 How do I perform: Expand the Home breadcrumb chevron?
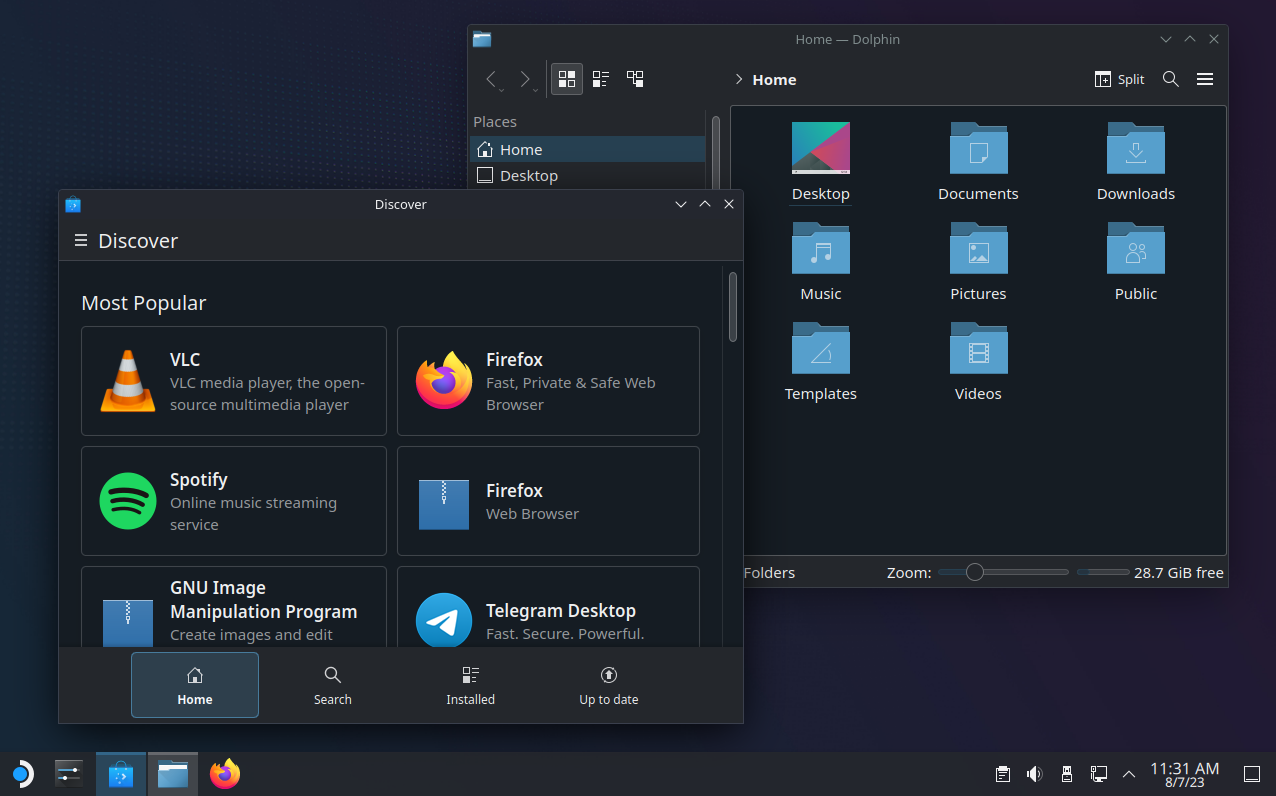click(739, 79)
